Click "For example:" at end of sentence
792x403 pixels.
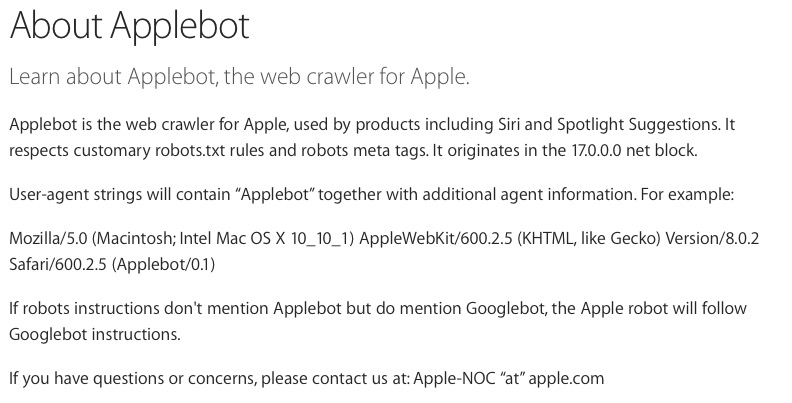pyautogui.click(x=687, y=195)
